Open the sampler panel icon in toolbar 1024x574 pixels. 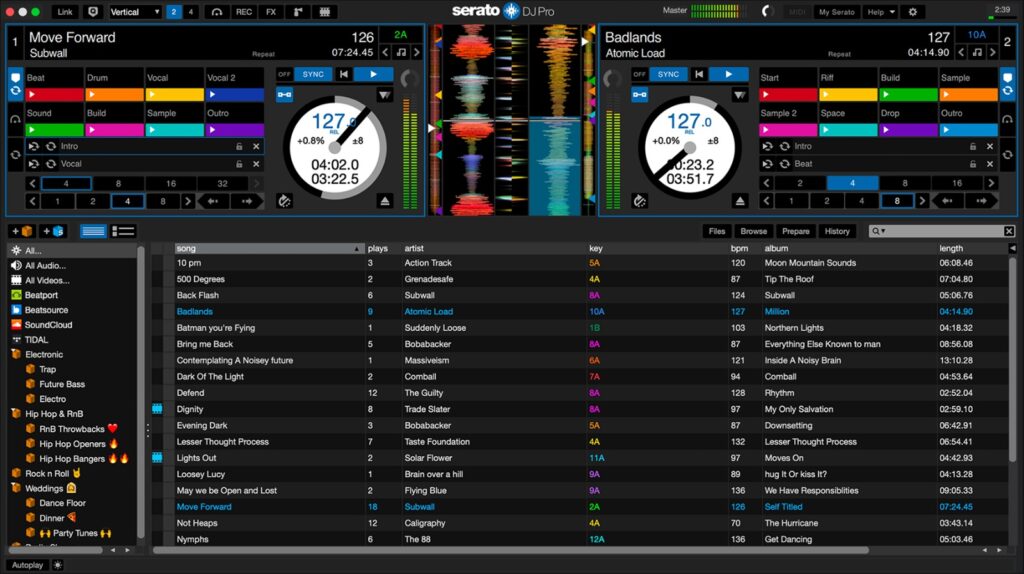point(298,12)
